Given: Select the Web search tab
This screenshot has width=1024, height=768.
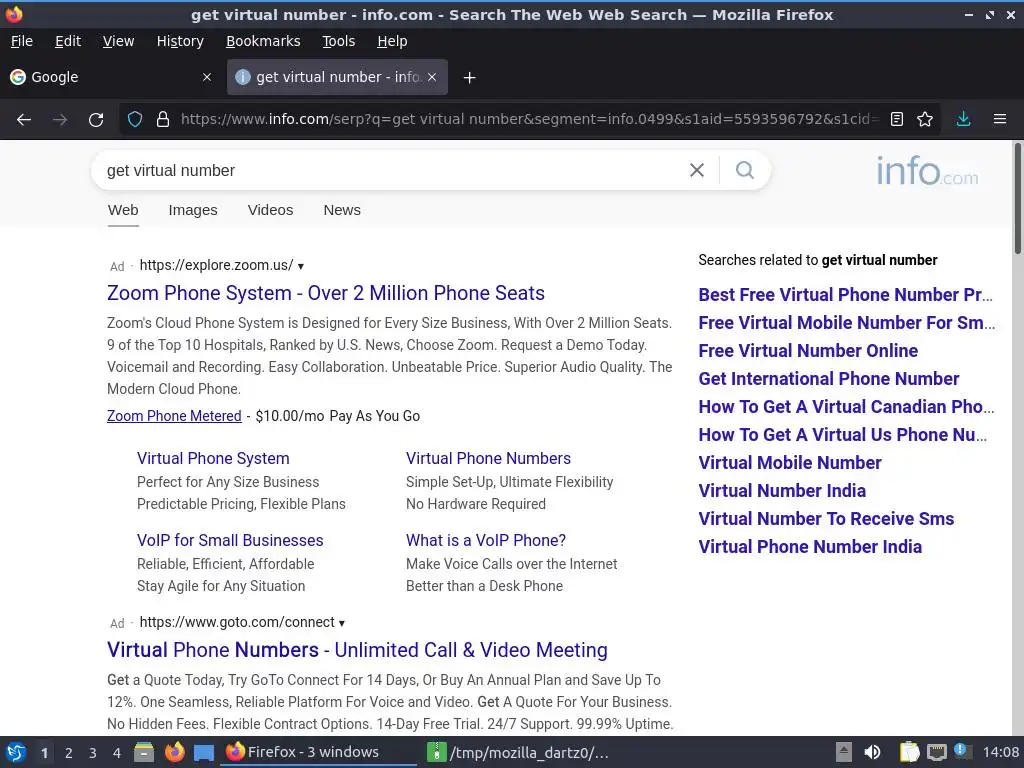Looking at the screenshot, I should 123,210.
